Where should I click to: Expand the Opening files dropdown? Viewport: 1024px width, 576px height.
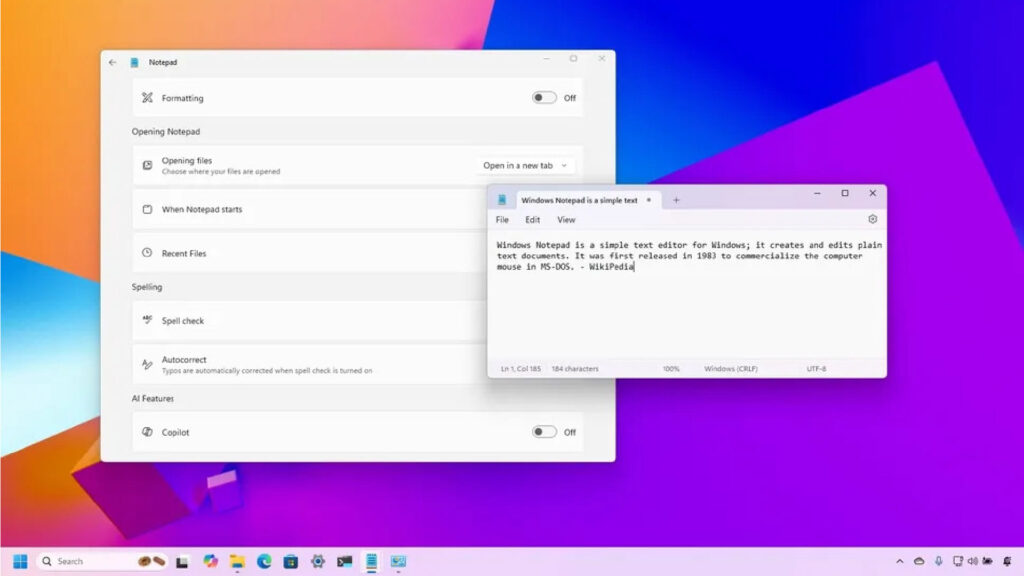point(525,165)
